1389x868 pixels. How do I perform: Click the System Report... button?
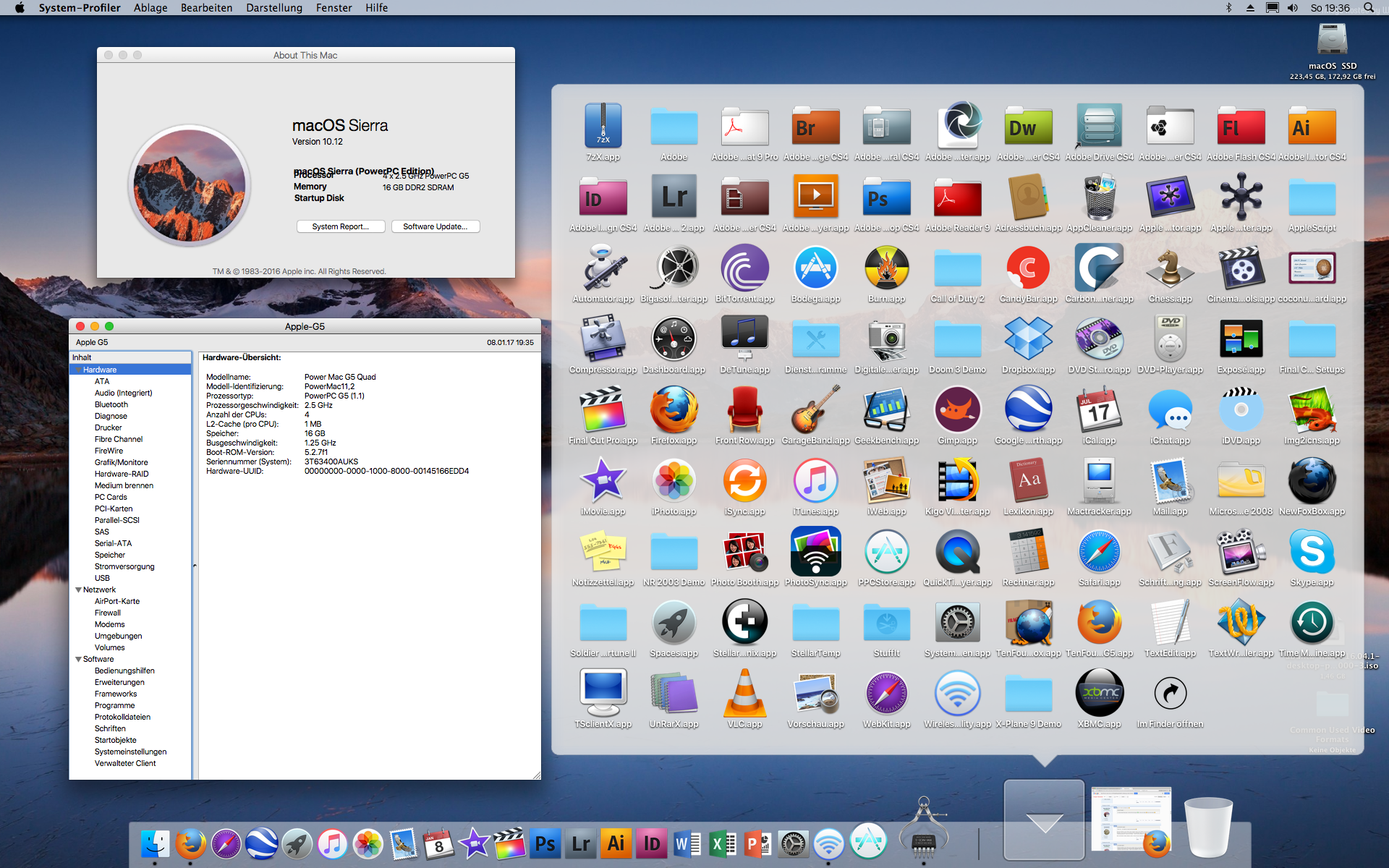tap(340, 226)
